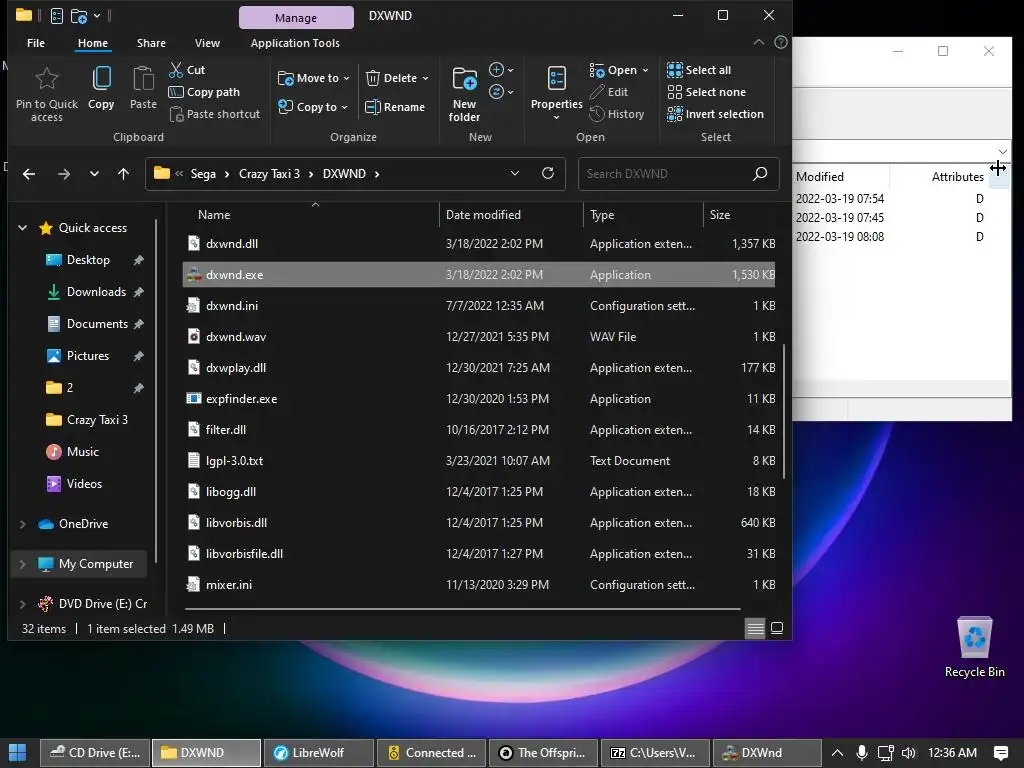Screen dimensions: 1024x768
Task: Open the Recycle Bin desktop icon
Action: click(x=974, y=647)
